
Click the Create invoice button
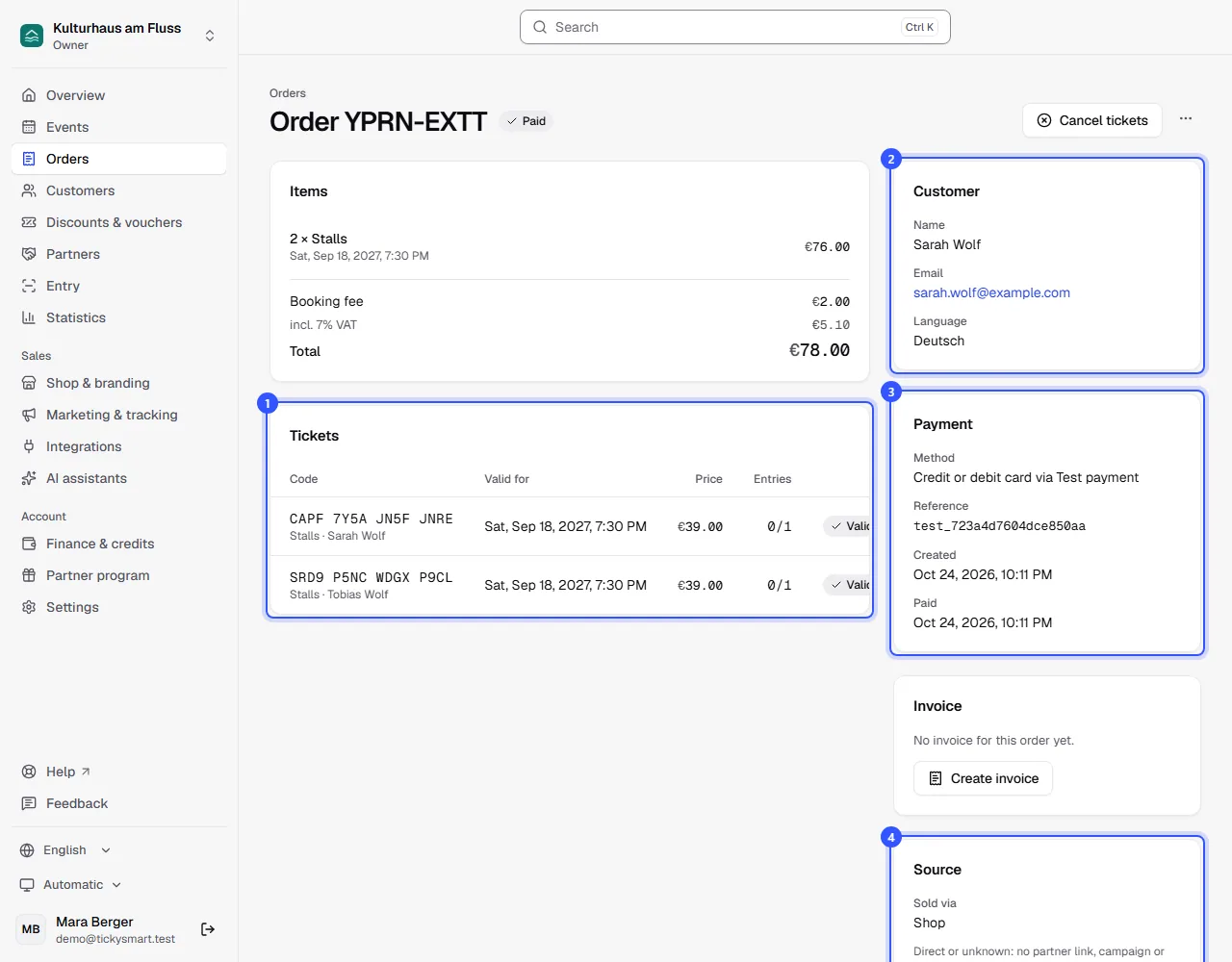pos(983,778)
